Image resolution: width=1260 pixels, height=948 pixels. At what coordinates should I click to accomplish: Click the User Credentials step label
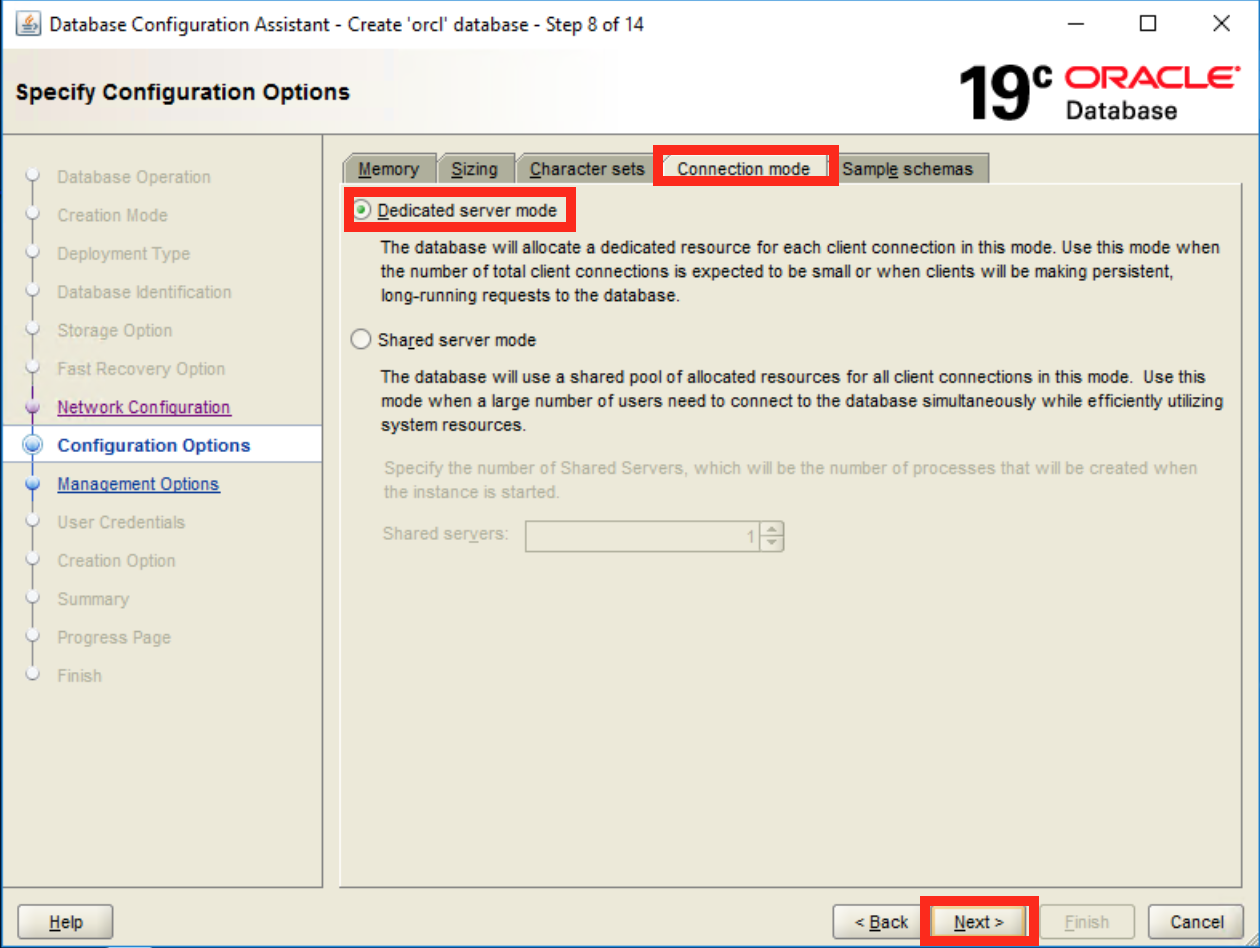[x=121, y=522]
